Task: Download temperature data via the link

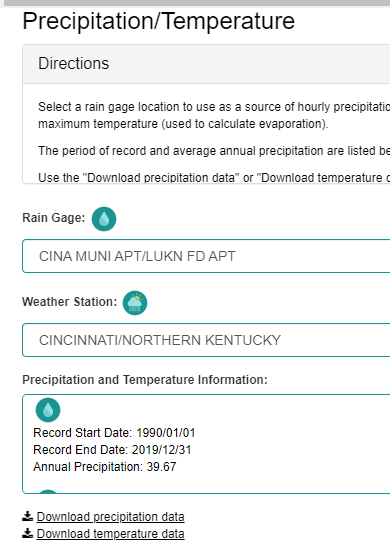Action: click(110, 533)
